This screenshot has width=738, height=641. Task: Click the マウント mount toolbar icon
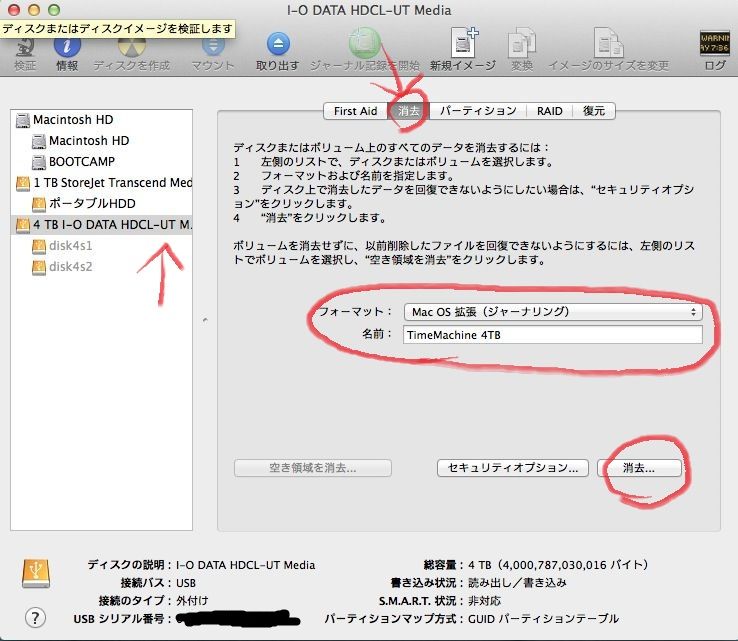(213, 46)
